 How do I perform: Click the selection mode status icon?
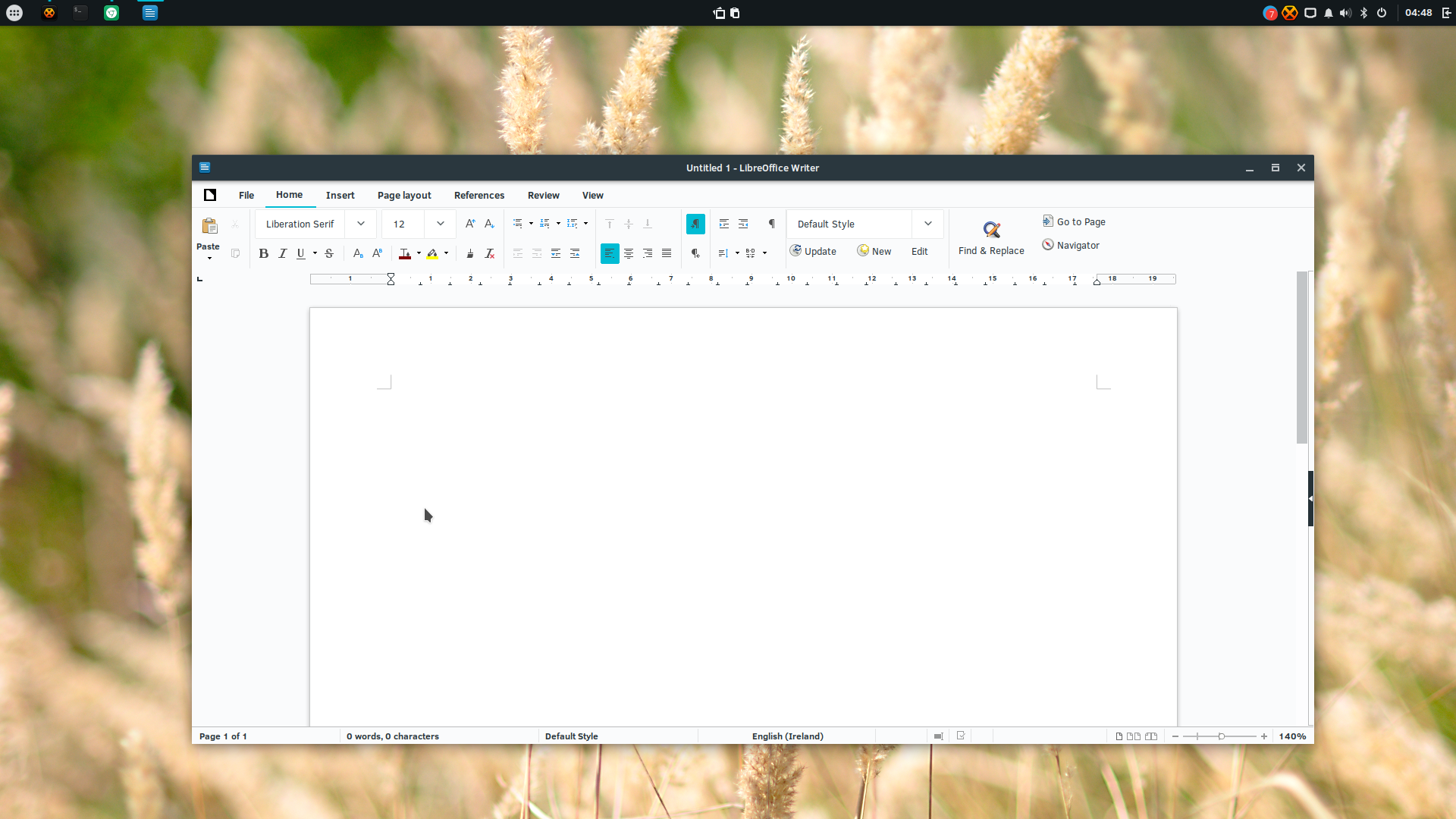pyautogui.click(x=939, y=736)
